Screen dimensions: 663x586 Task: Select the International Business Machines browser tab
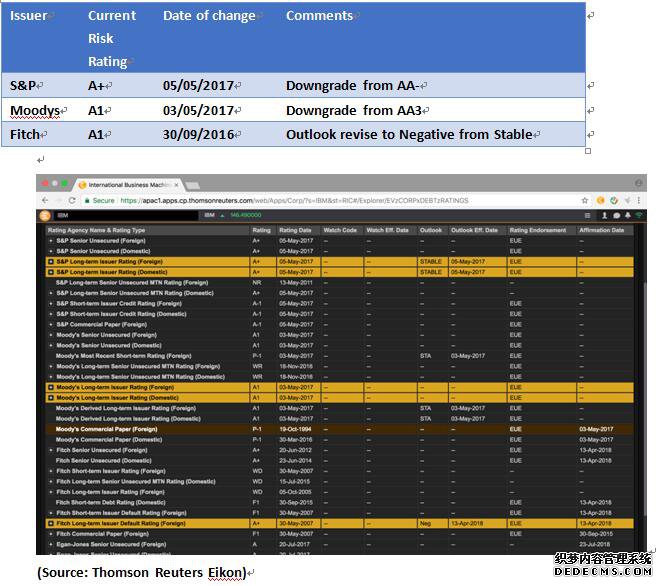coord(129,185)
